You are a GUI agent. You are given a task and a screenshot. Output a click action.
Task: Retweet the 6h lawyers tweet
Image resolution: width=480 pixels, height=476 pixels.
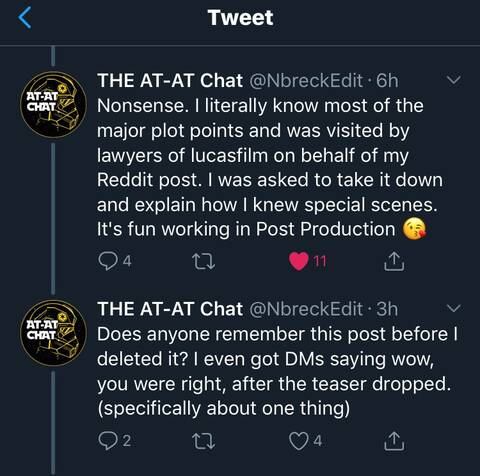click(204, 262)
